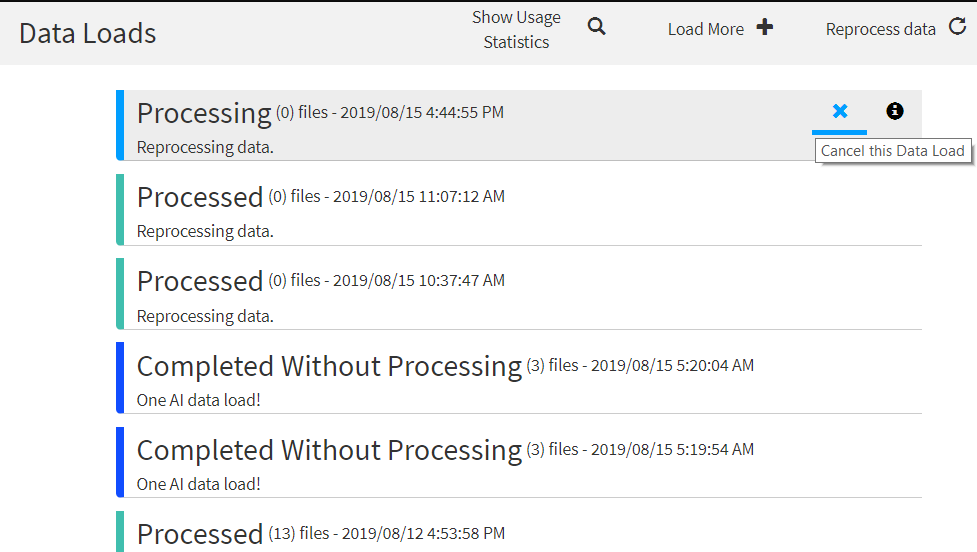Click the circular arrow Reprocess data icon

(x=956, y=29)
